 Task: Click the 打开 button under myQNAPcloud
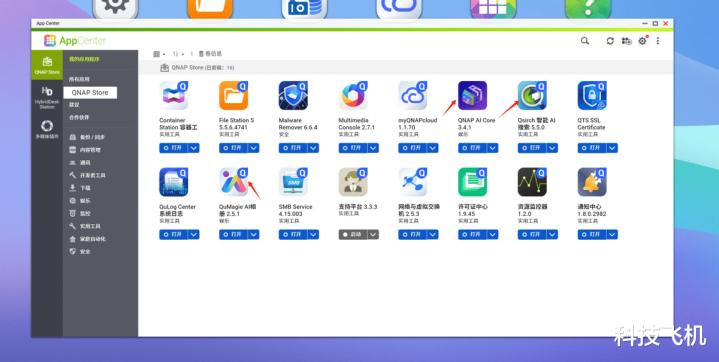pyautogui.click(x=412, y=148)
